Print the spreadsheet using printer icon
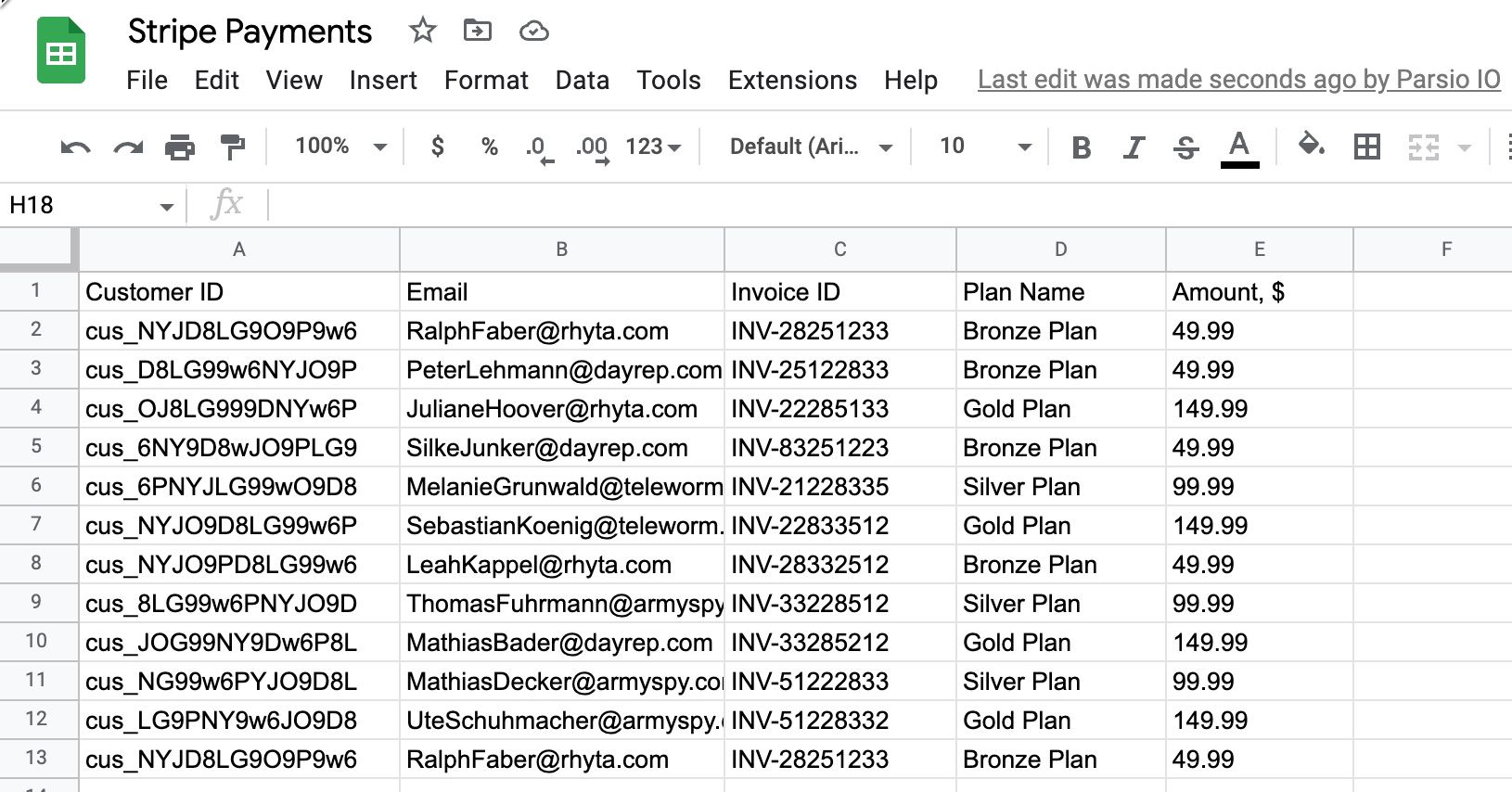Viewport: 1512px width, 792px height. click(x=180, y=147)
